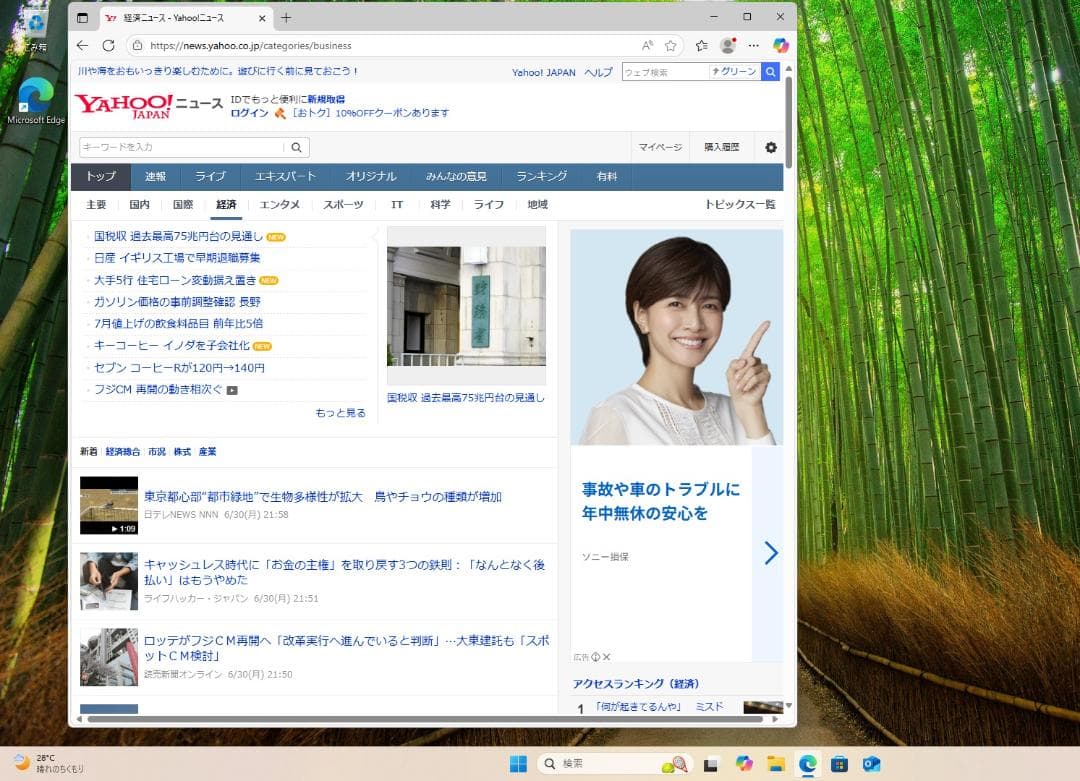Open the Yahoo settings gear icon
This screenshot has width=1080, height=781.
click(x=769, y=147)
